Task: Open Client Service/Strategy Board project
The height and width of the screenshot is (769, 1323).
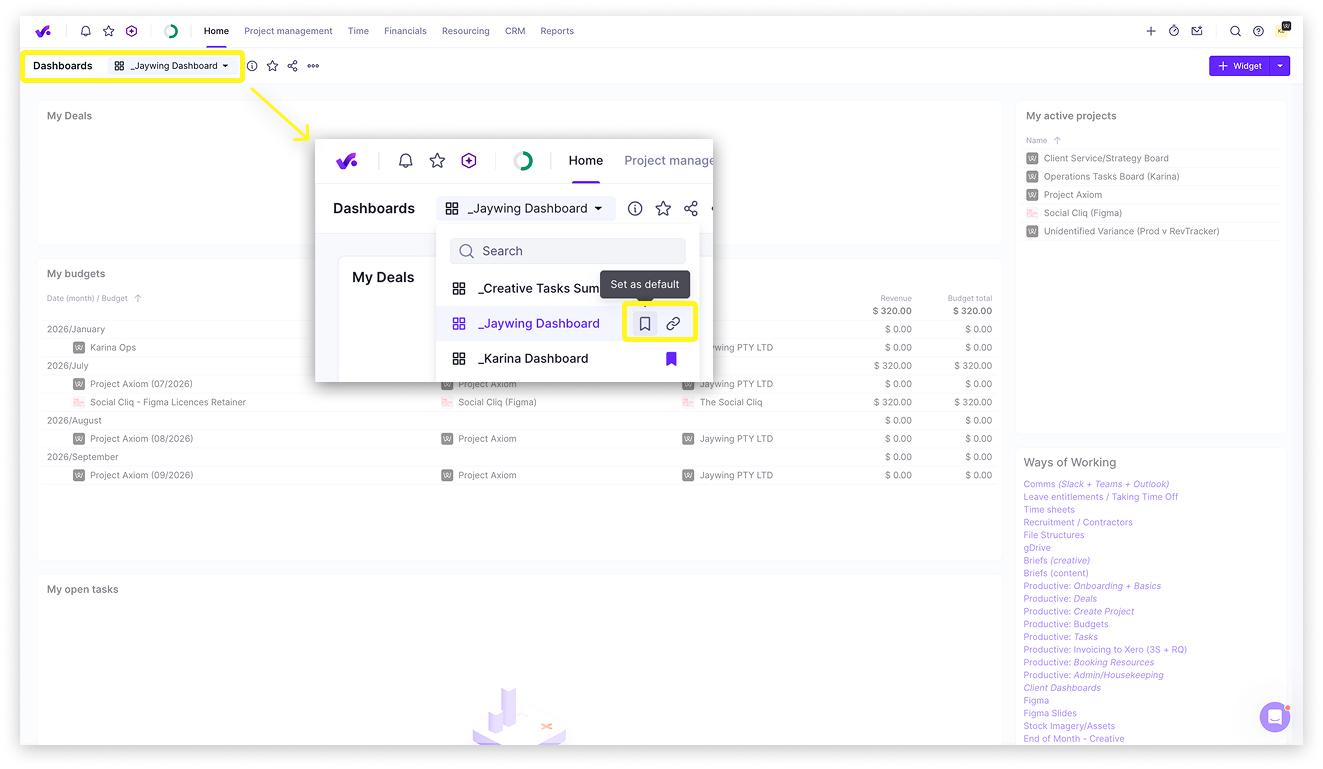Action: point(1106,158)
